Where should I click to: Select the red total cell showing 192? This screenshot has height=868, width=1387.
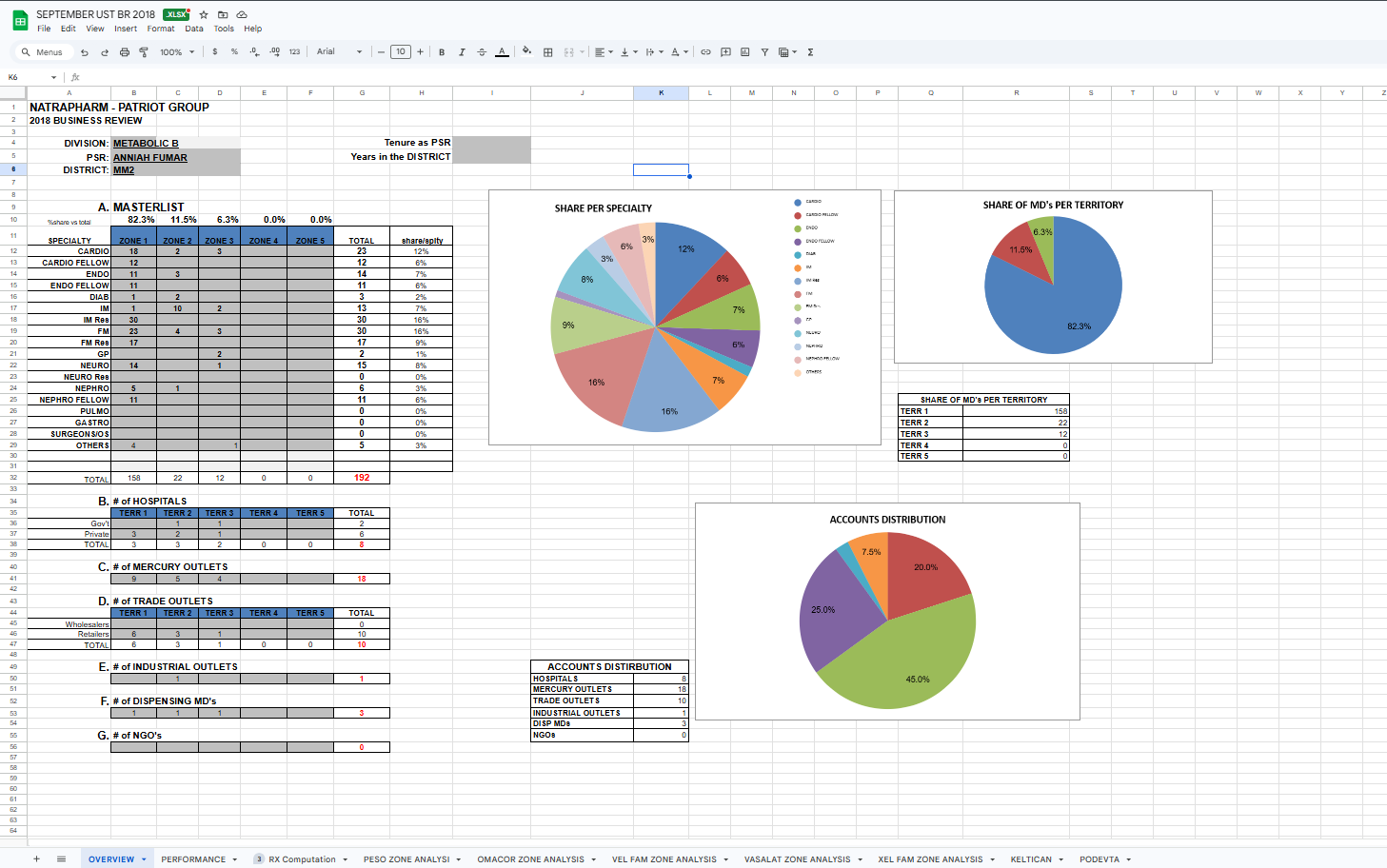pos(362,478)
